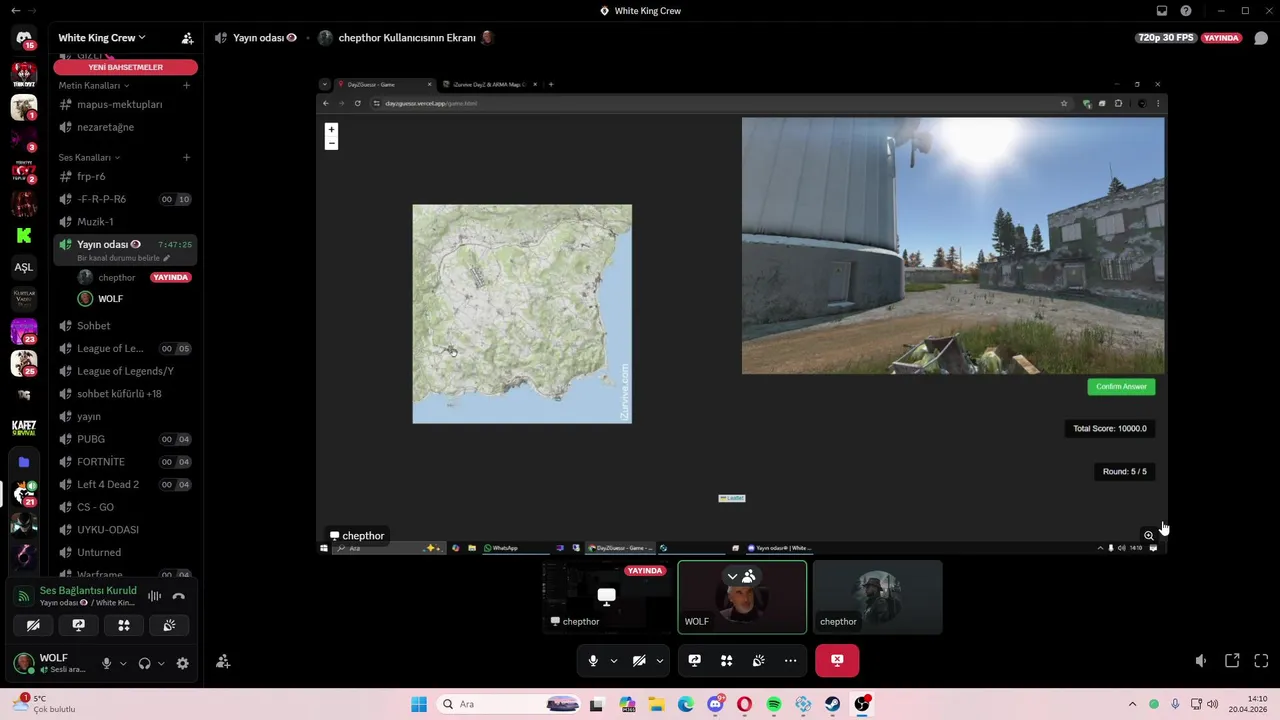1280x720 pixels.
Task: Click invite people icon beside White King Crew
Action: [x=187, y=38]
